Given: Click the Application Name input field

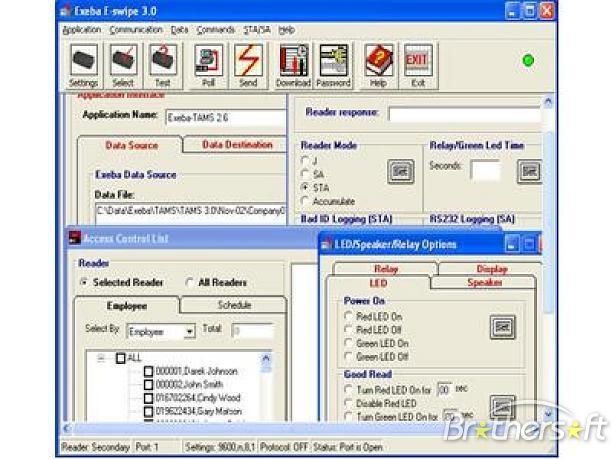Looking at the screenshot, I should 226,118.
